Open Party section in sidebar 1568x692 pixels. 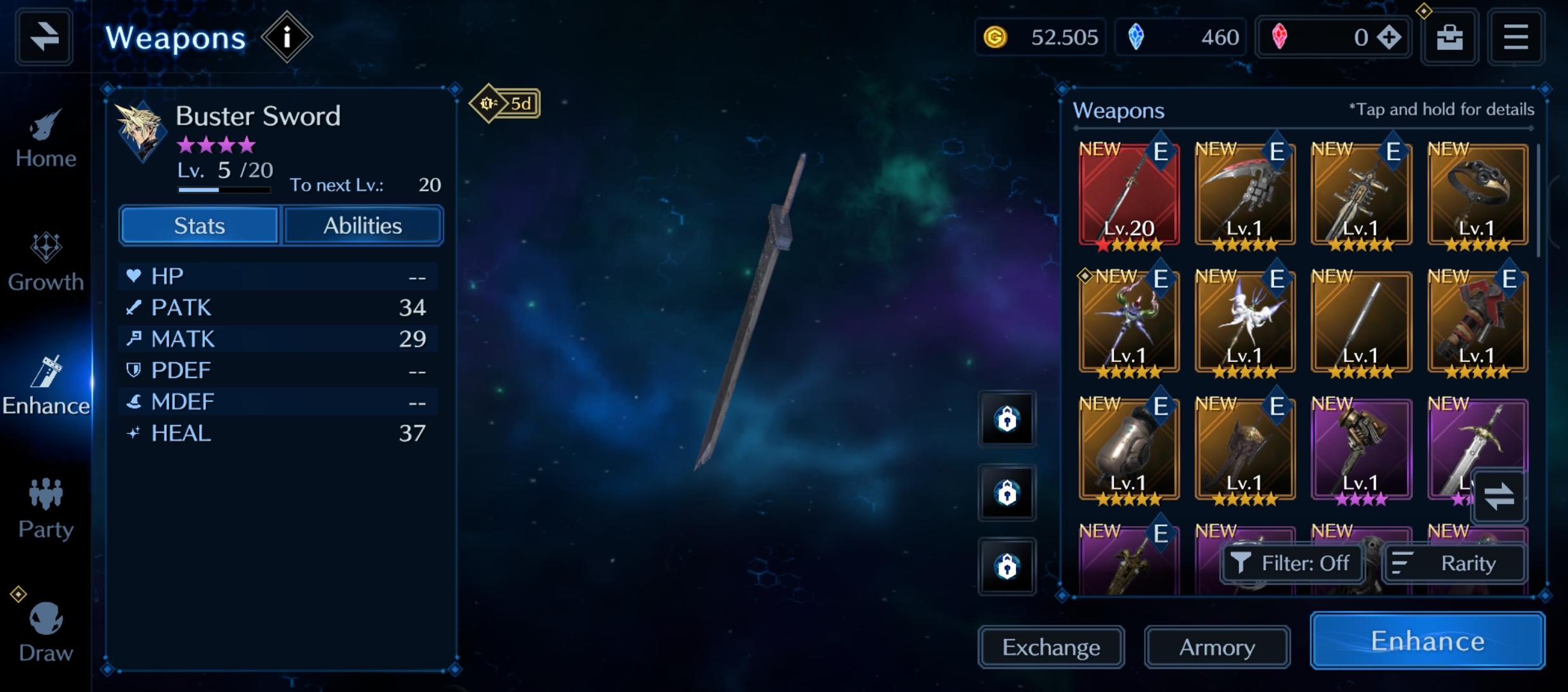45,509
